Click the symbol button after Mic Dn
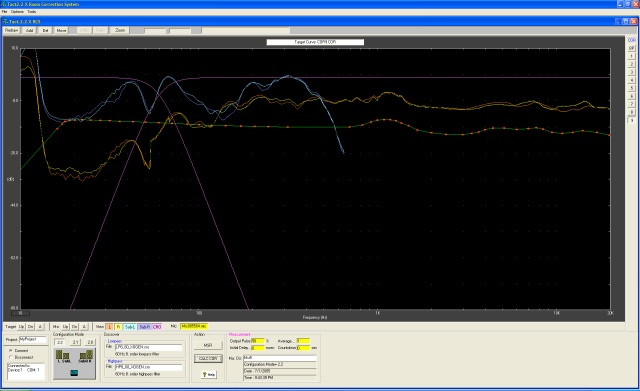This screenshot has height=391, width=640. [x=84, y=327]
